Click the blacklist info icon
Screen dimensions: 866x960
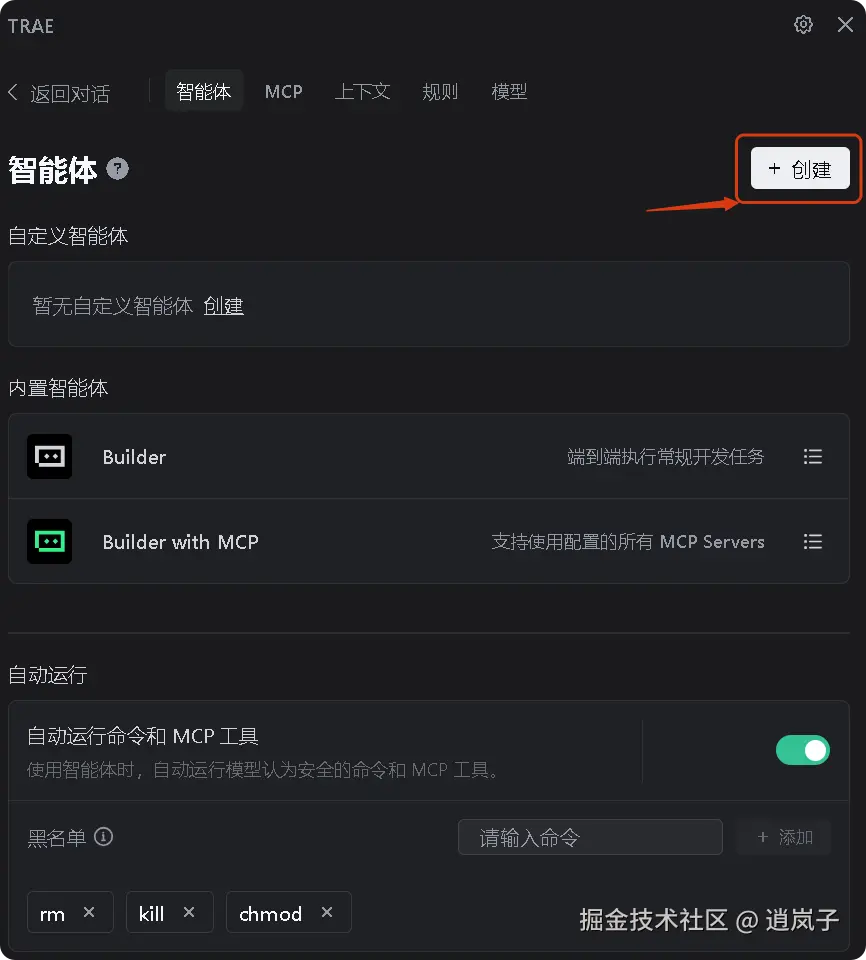coord(104,836)
